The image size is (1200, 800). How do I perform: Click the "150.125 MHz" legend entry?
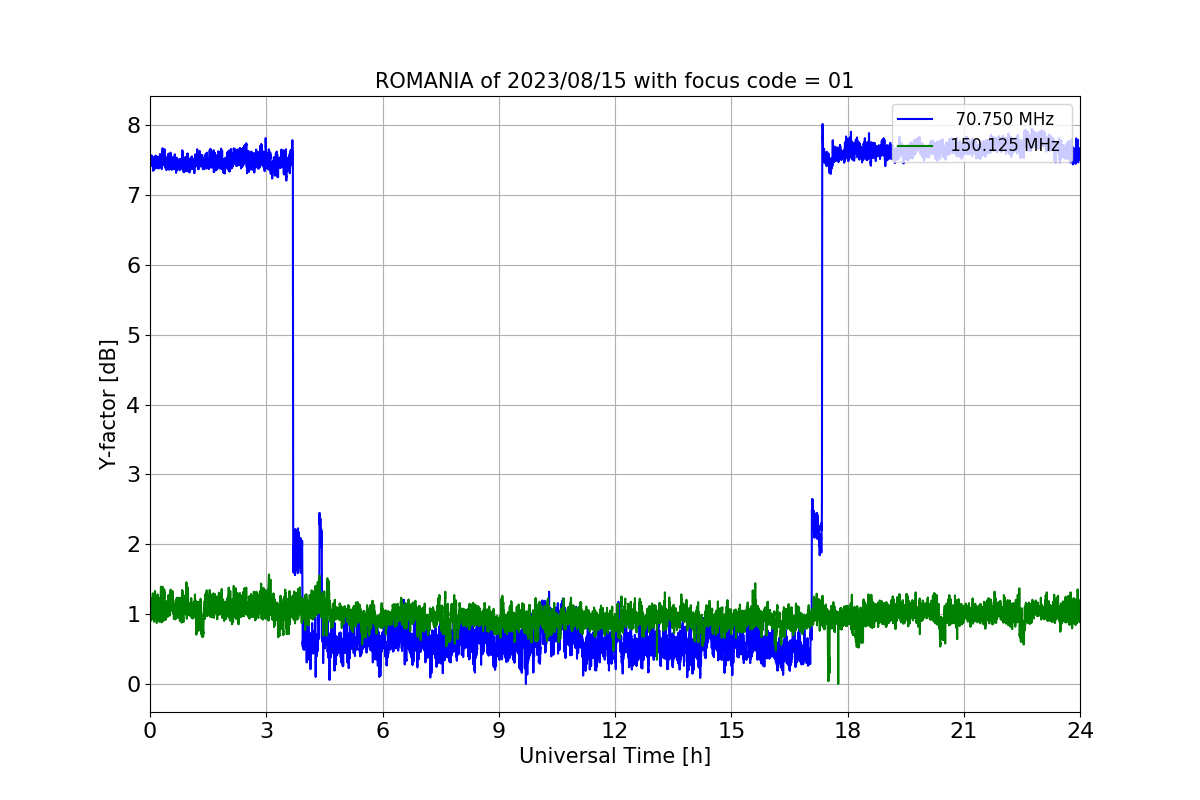(1004, 145)
